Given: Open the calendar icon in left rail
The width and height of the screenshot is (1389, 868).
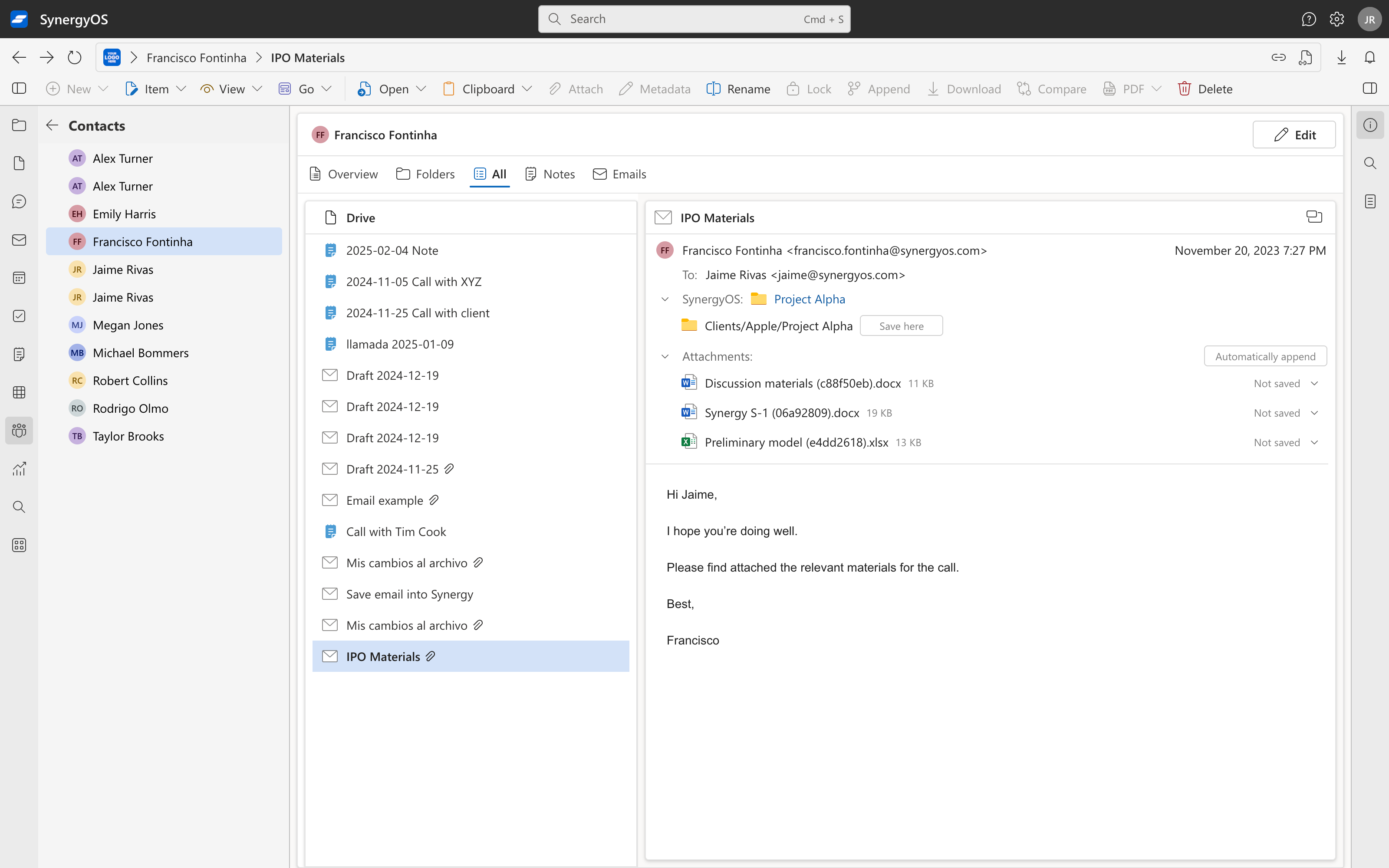Looking at the screenshot, I should 19,278.
